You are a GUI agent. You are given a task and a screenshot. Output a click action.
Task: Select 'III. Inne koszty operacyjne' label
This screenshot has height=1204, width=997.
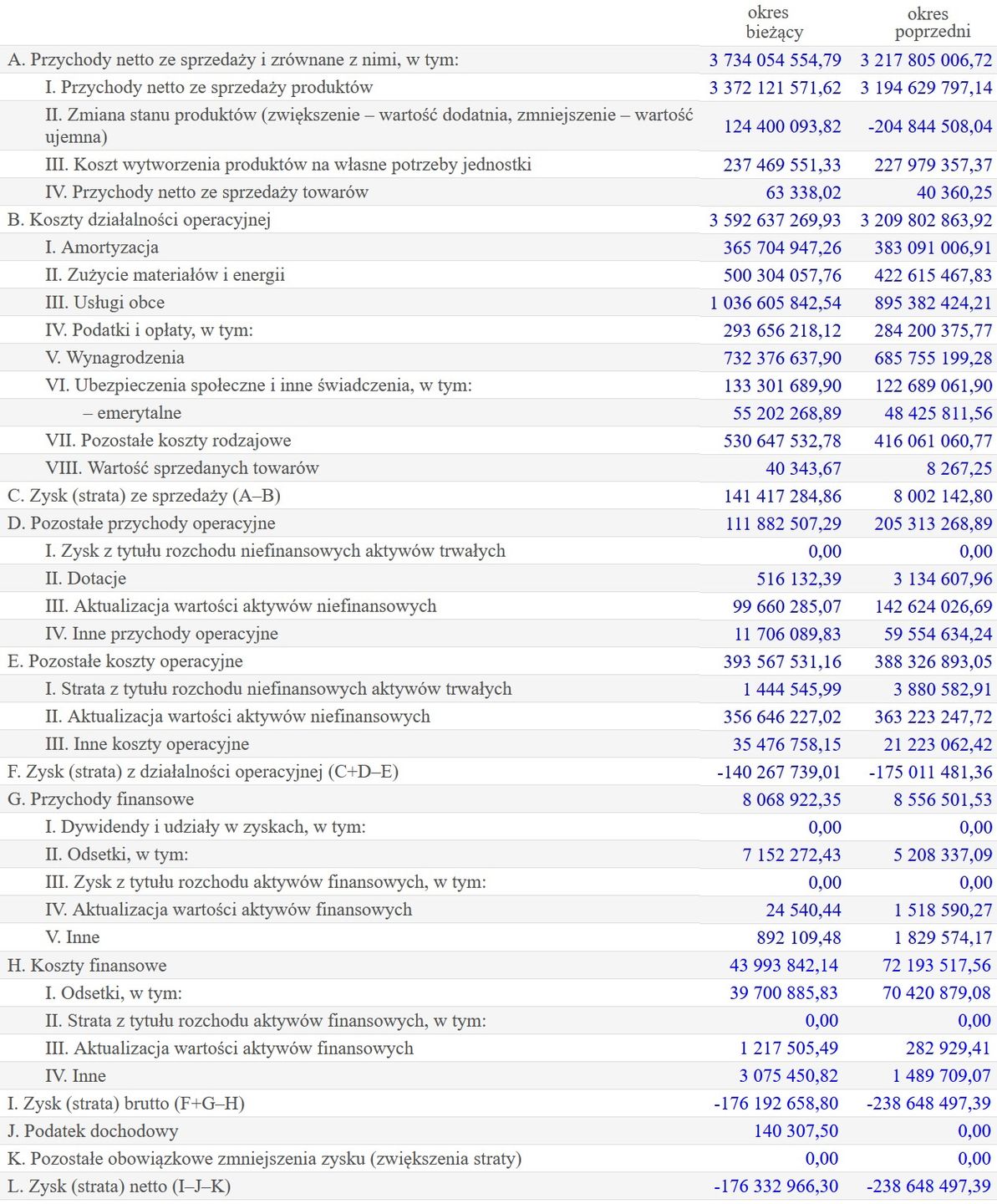[x=147, y=743]
